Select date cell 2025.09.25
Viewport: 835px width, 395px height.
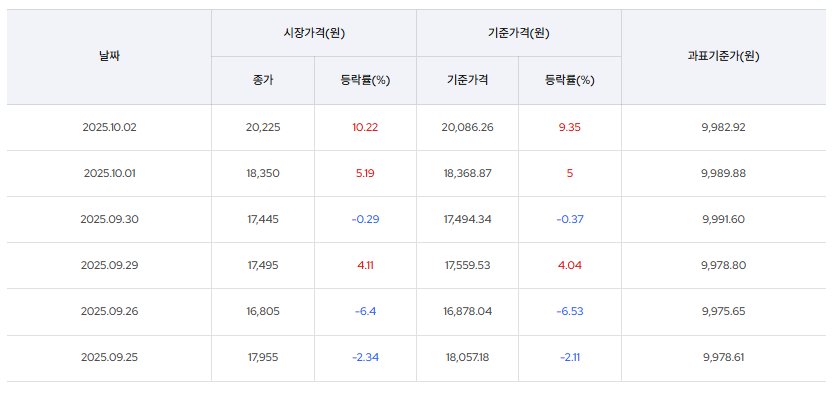110,358
